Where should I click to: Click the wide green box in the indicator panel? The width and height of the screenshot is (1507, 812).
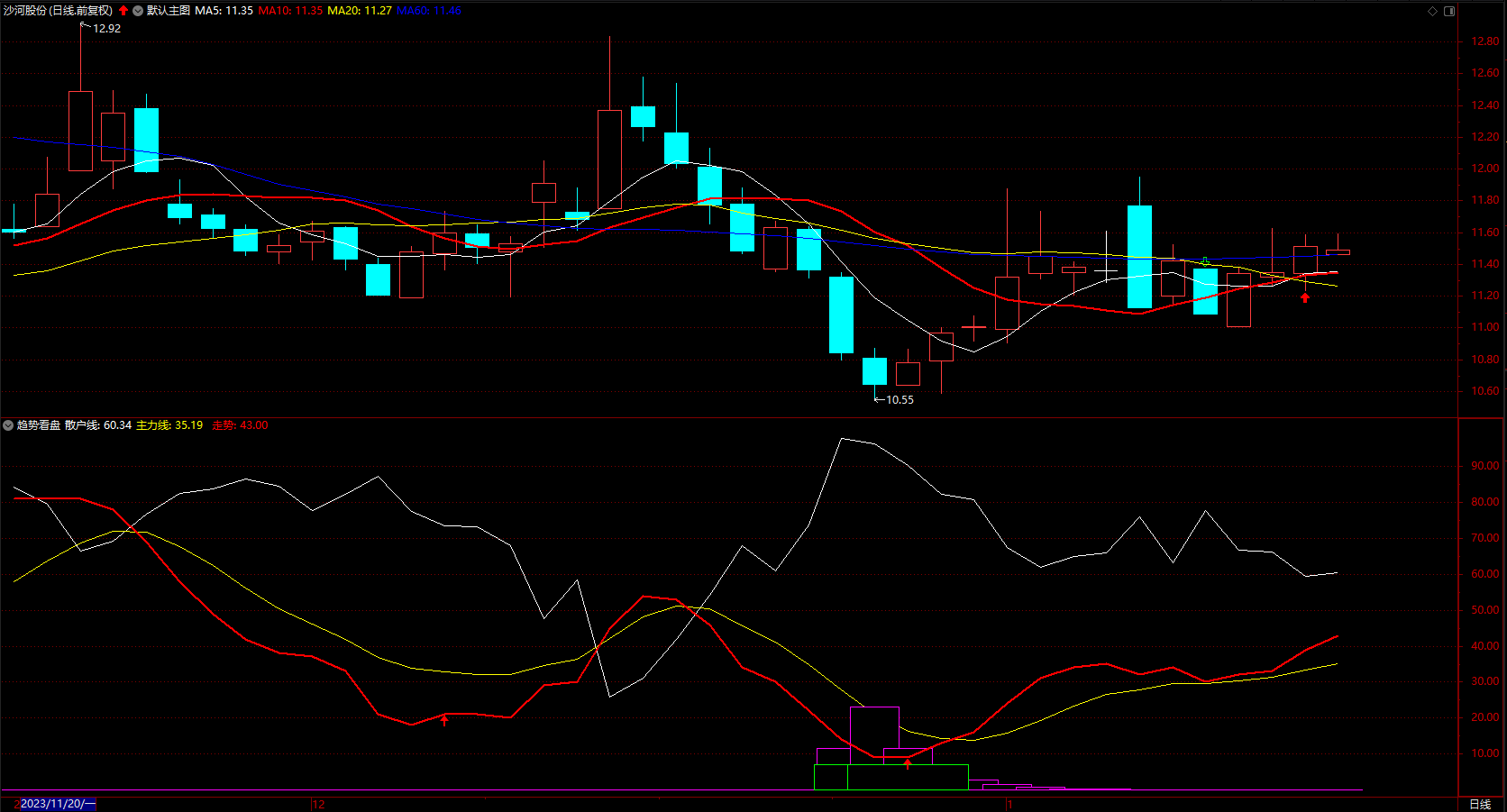[908, 777]
